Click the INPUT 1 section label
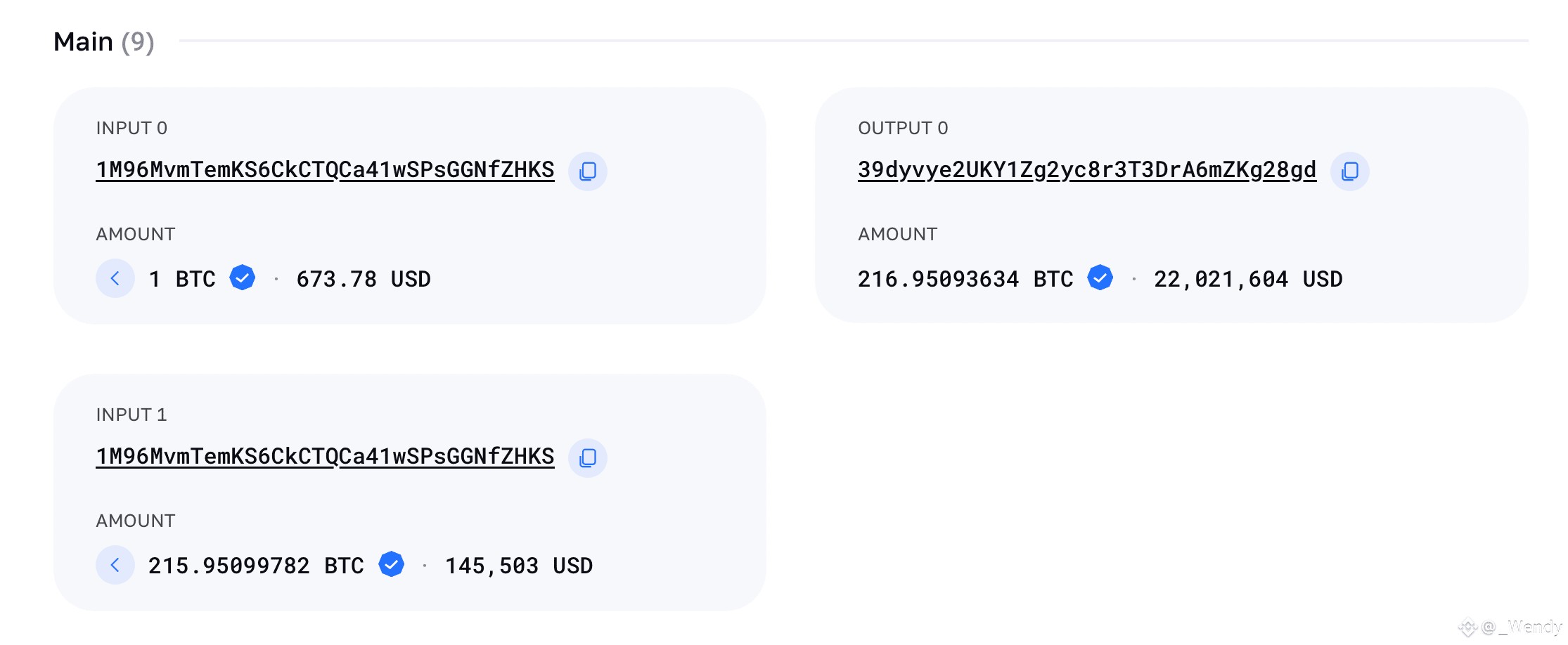The height and width of the screenshot is (645, 1568). click(x=132, y=415)
